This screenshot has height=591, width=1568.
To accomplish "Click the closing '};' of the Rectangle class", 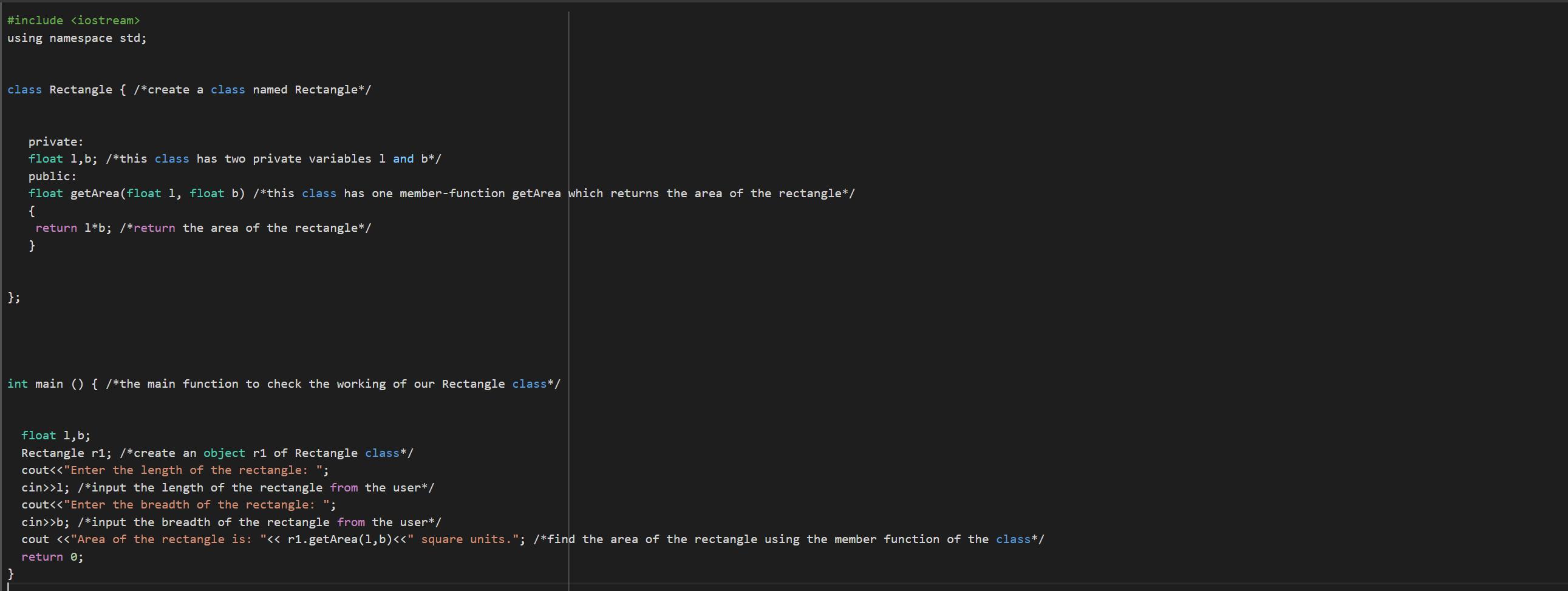I will tap(14, 297).
